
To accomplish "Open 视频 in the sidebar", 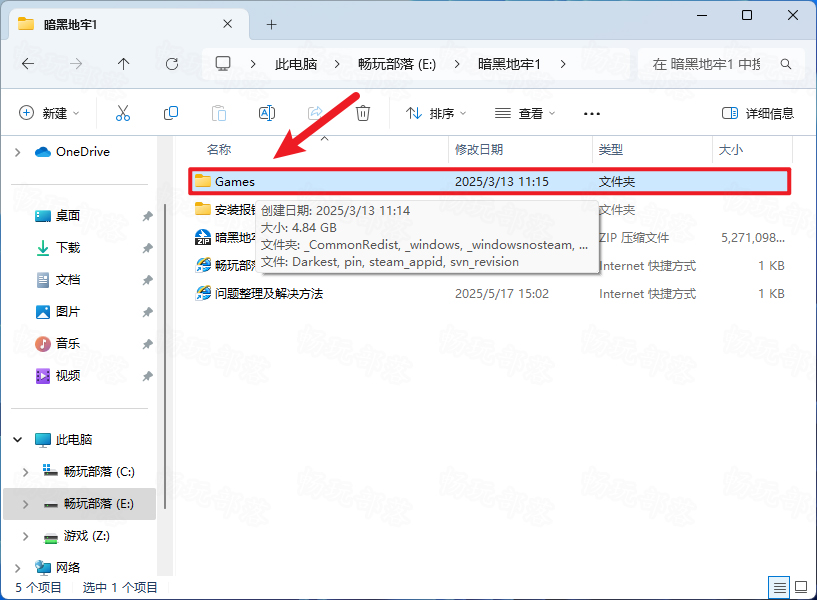I will [68, 376].
